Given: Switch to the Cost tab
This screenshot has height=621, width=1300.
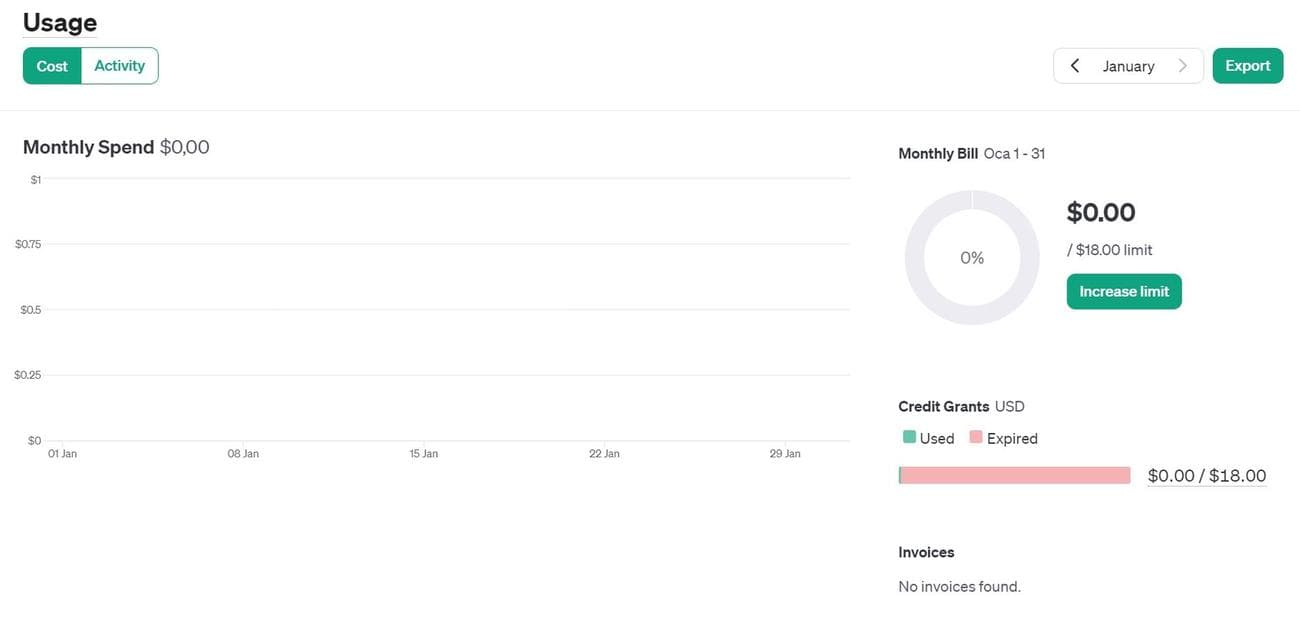Looking at the screenshot, I should tap(52, 65).
